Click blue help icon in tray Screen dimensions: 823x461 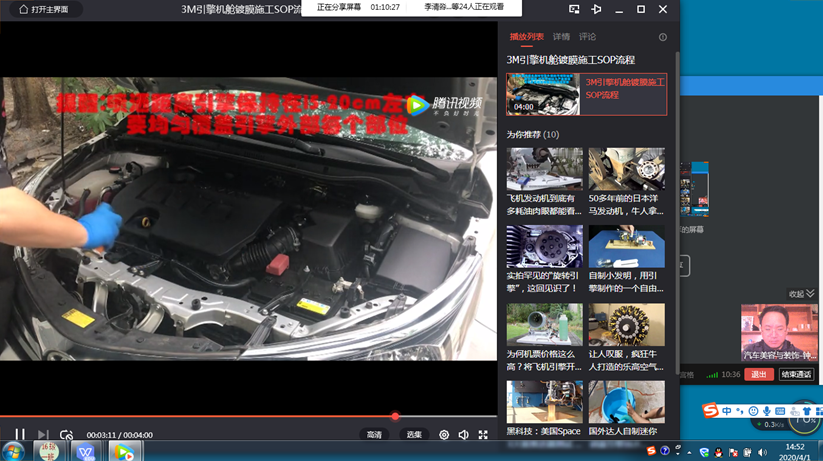(664, 451)
